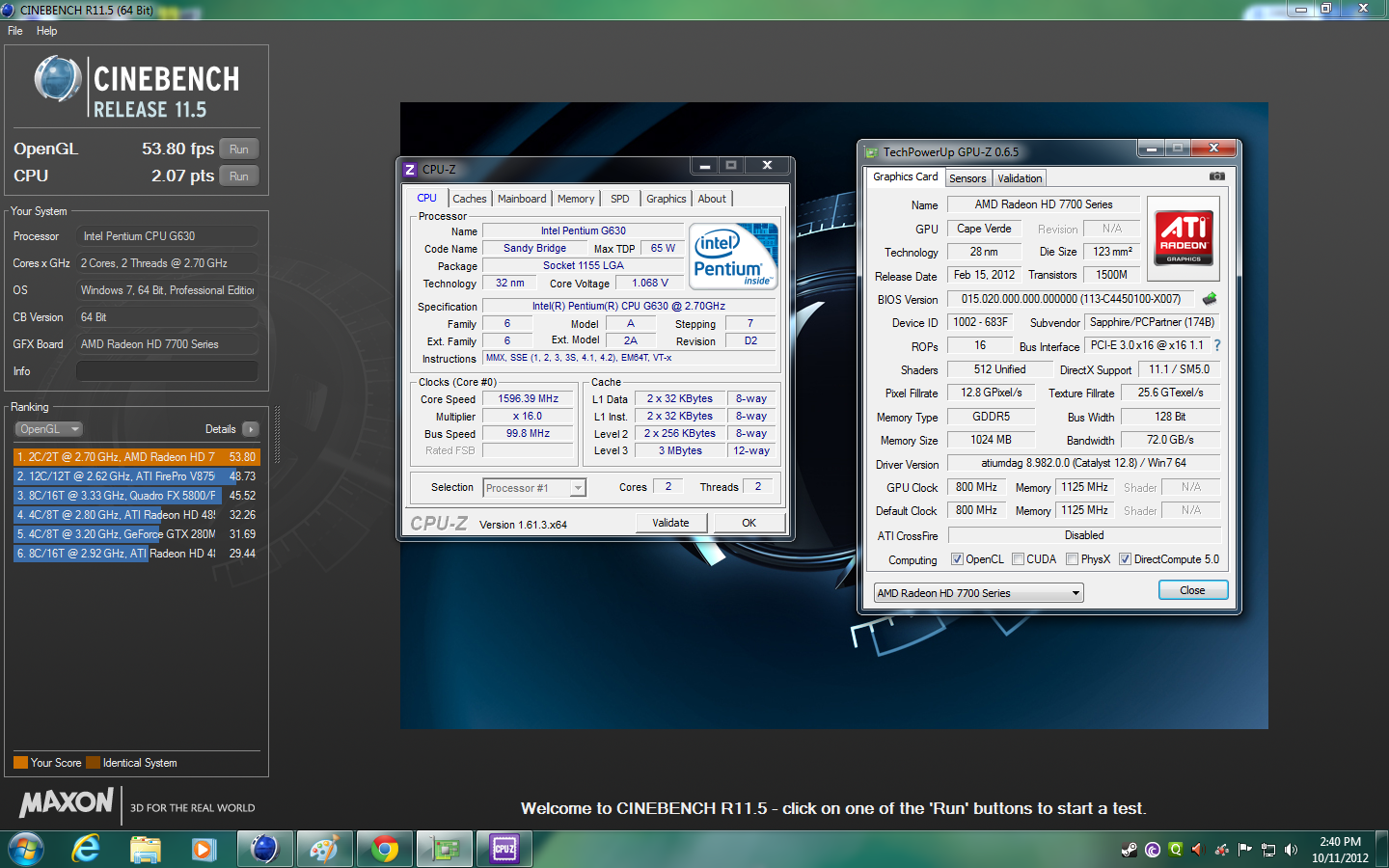Open the OpenGL ranking dropdown in Cinebench
This screenshot has width=1389, height=868.
[48, 429]
